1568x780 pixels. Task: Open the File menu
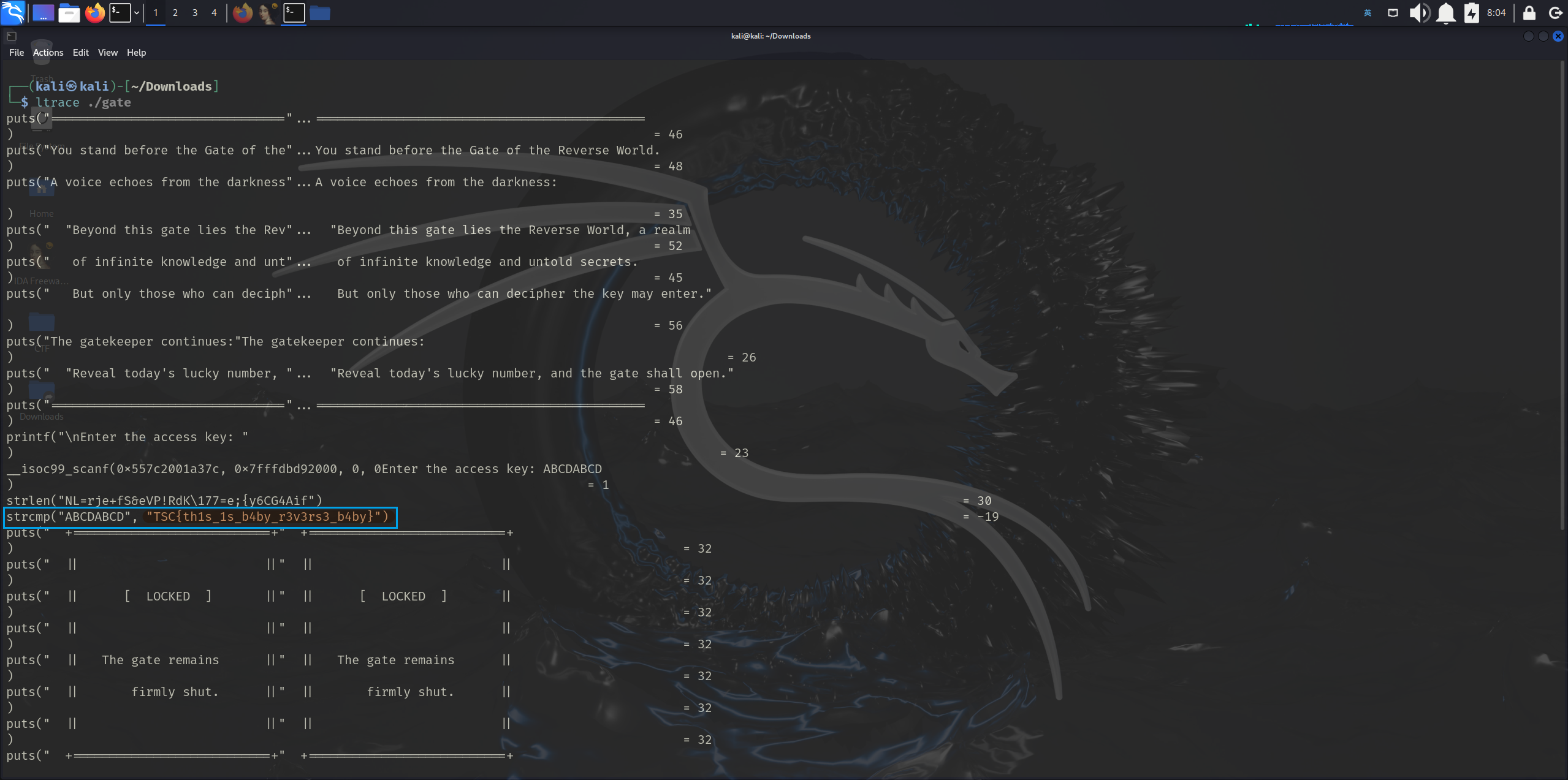tap(17, 53)
